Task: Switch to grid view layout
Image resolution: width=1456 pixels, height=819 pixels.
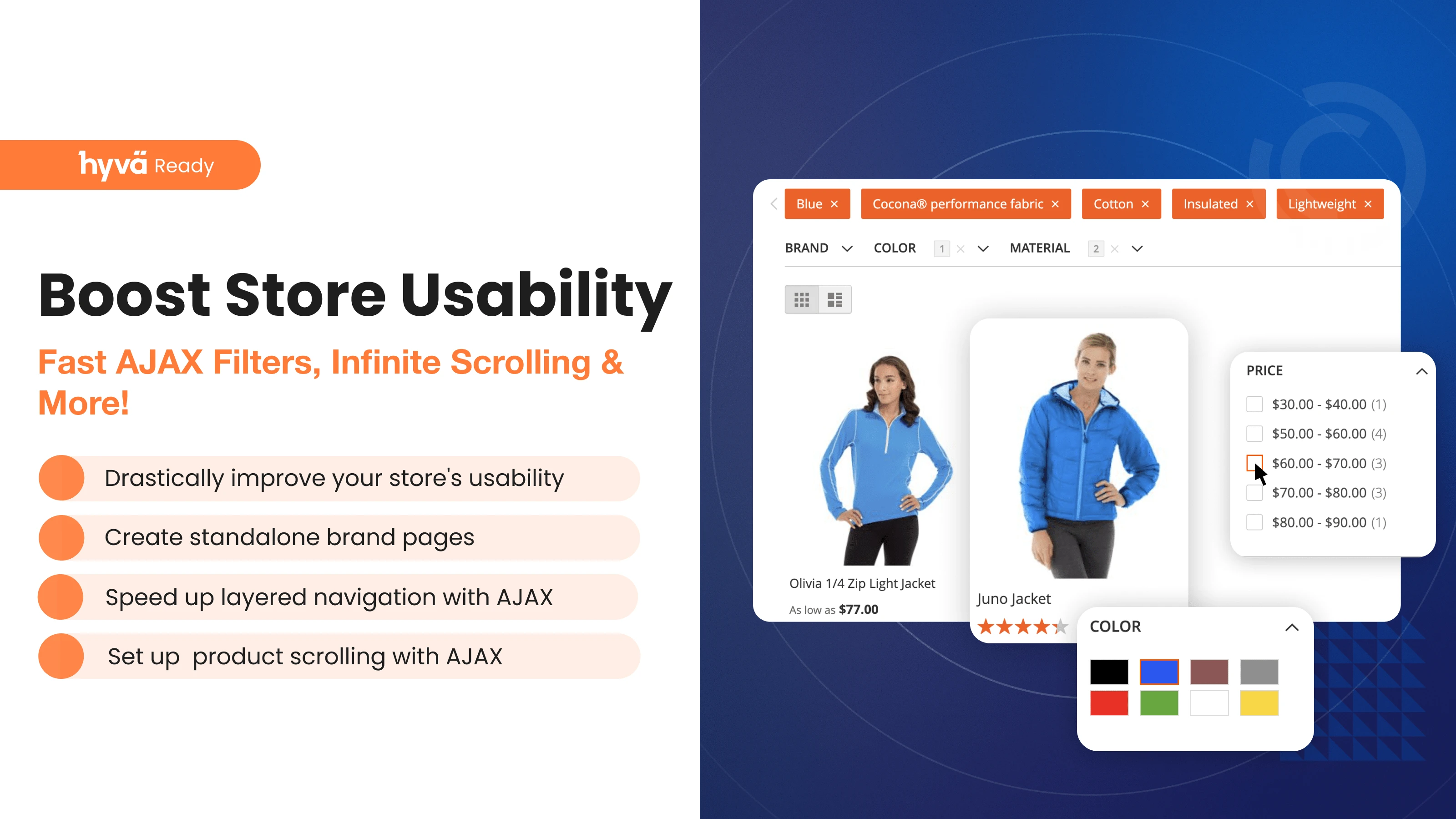Action: pyautogui.click(x=801, y=298)
